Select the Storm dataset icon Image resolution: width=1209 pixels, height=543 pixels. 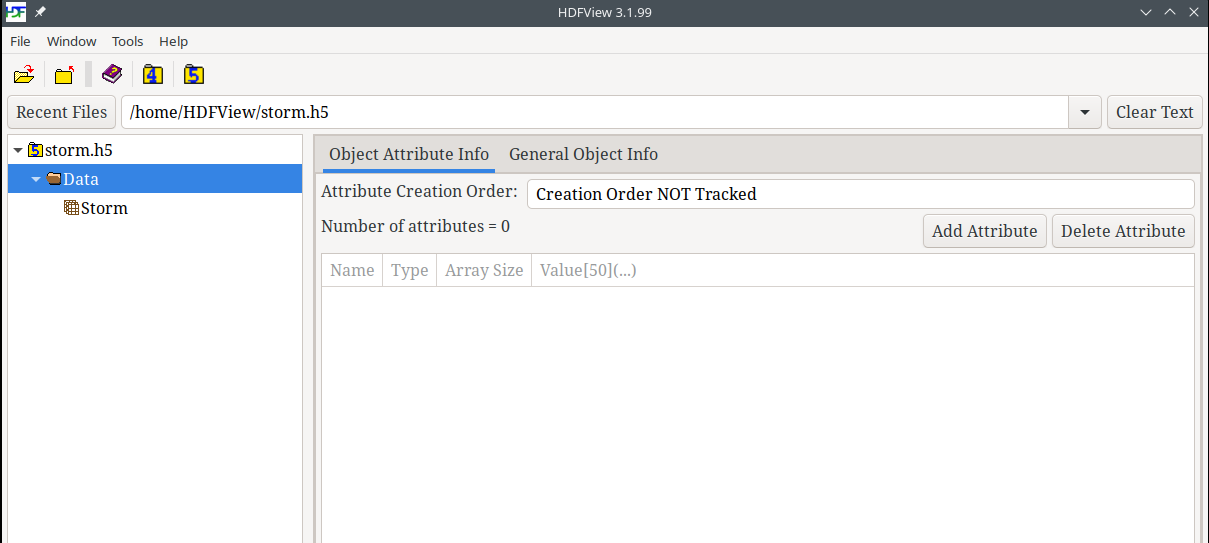coord(71,208)
